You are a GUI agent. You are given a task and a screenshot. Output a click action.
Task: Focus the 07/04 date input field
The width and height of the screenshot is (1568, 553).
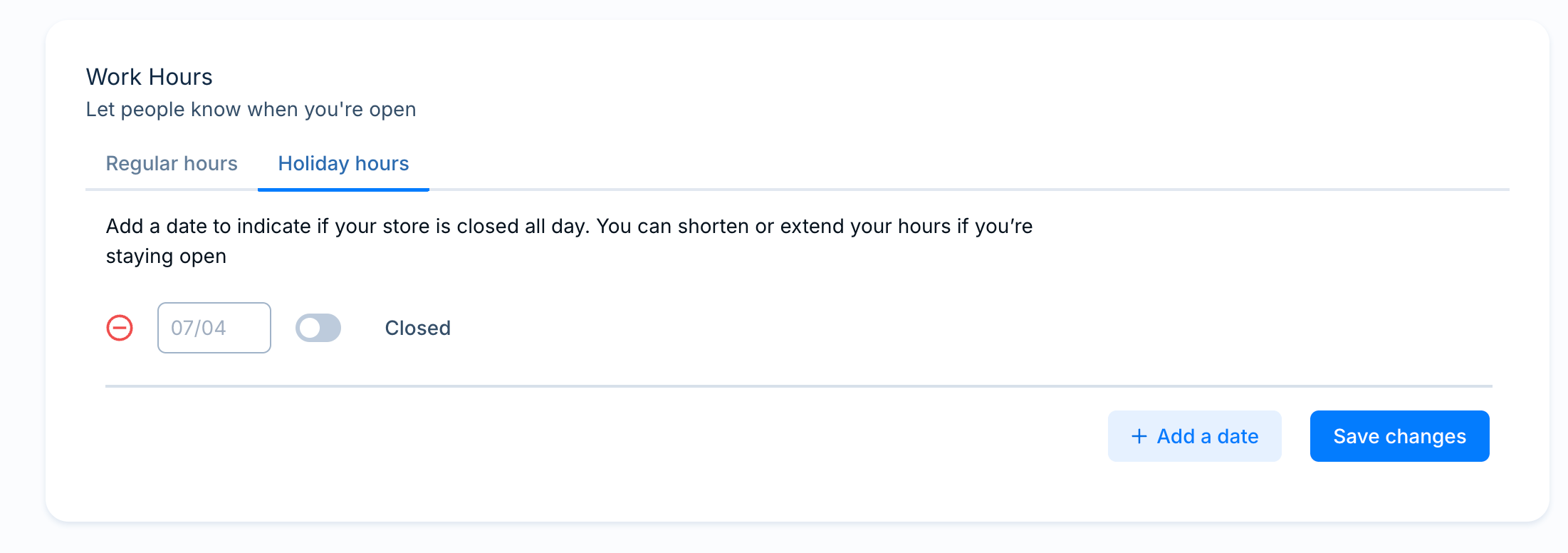point(214,328)
